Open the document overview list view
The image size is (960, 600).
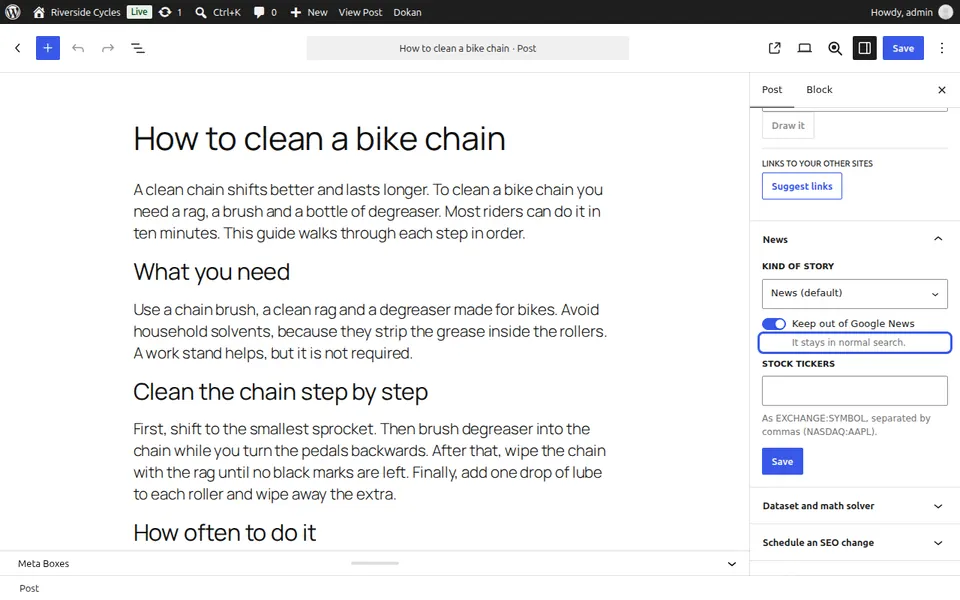138,48
